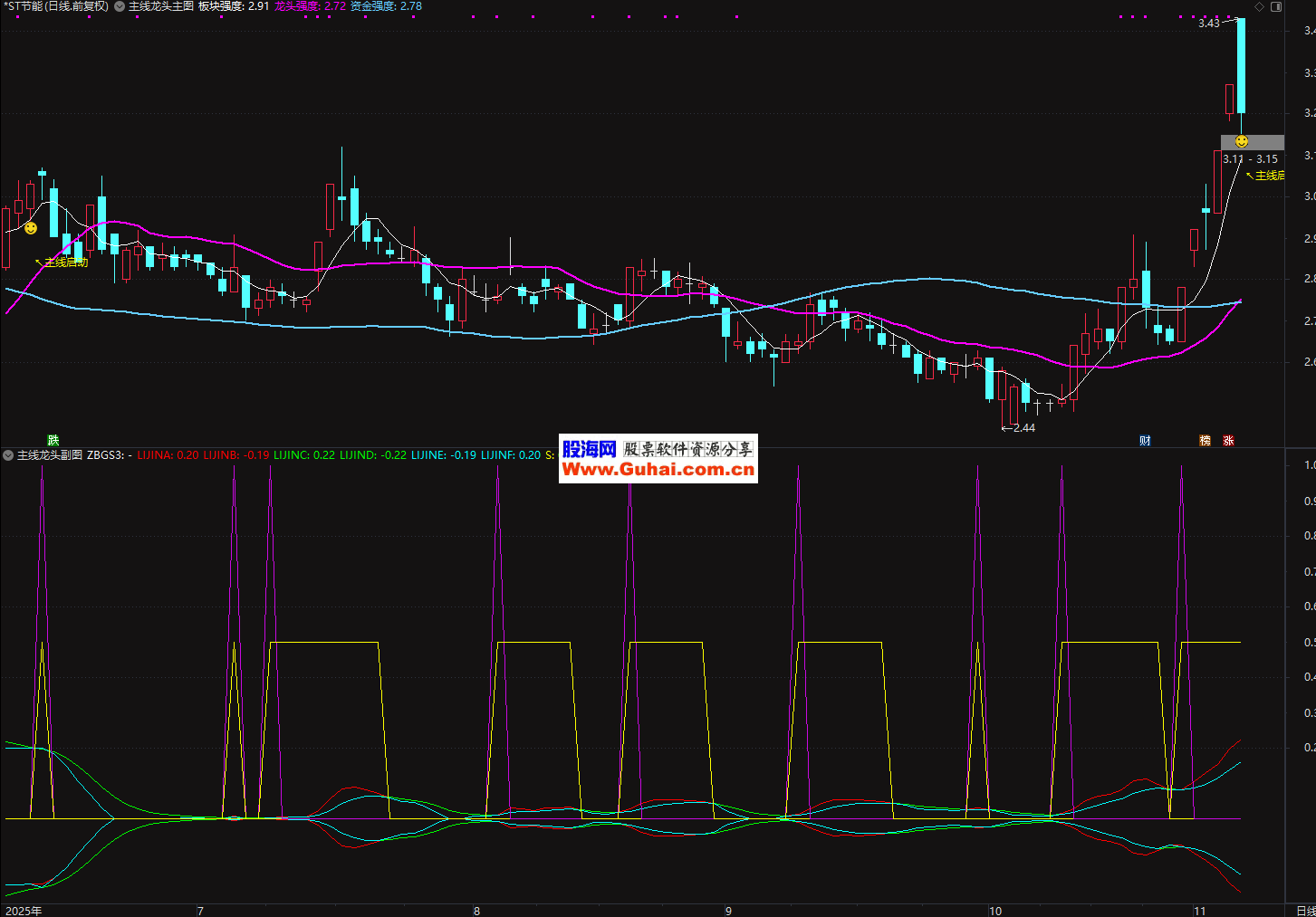Click the 3.43 high price annotation
Image resolution: width=1316 pixels, height=917 pixels.
[x=1208, y=24]
